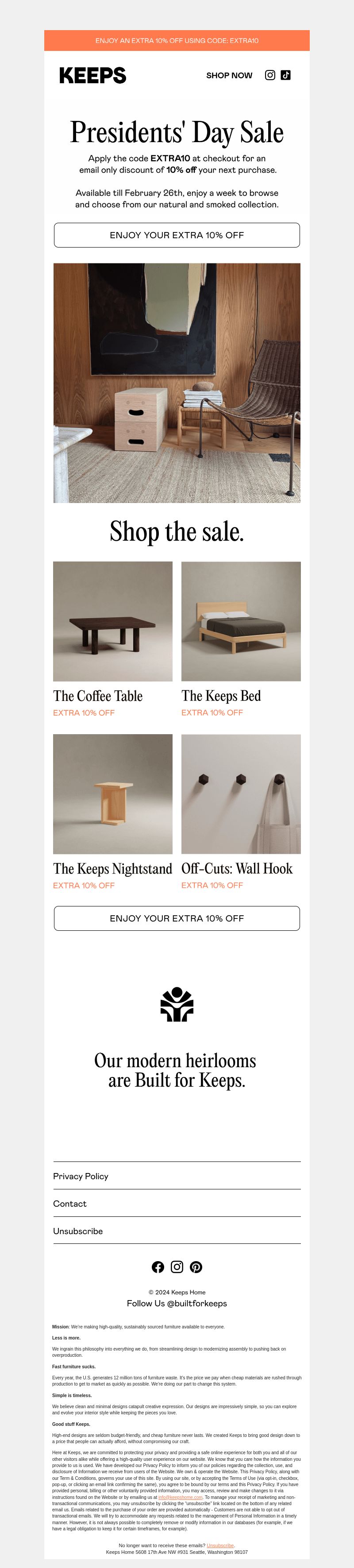This screenshot has height=1568, width=354.
Task: Click the info@keepshome.com email link
Action: 180,1498
